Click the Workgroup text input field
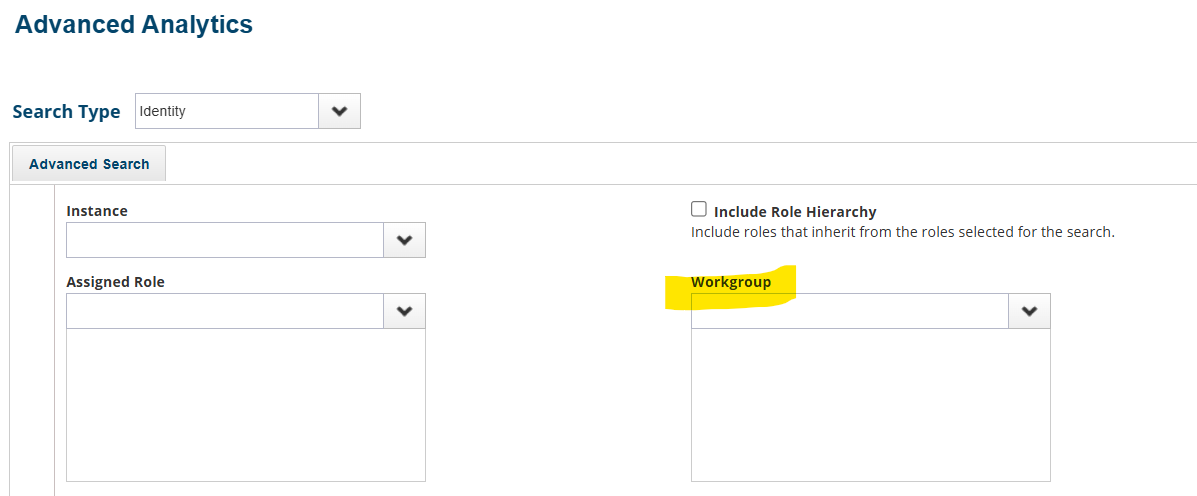This screenshot has height=496, width=1197. coord(850,311)
